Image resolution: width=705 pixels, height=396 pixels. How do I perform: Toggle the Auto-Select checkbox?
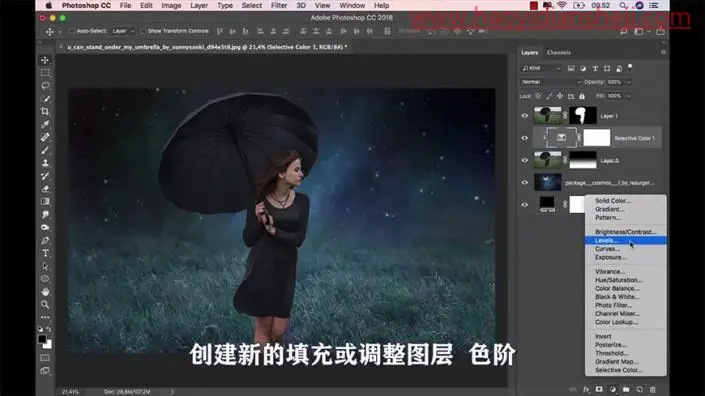(x=71, y=31)
